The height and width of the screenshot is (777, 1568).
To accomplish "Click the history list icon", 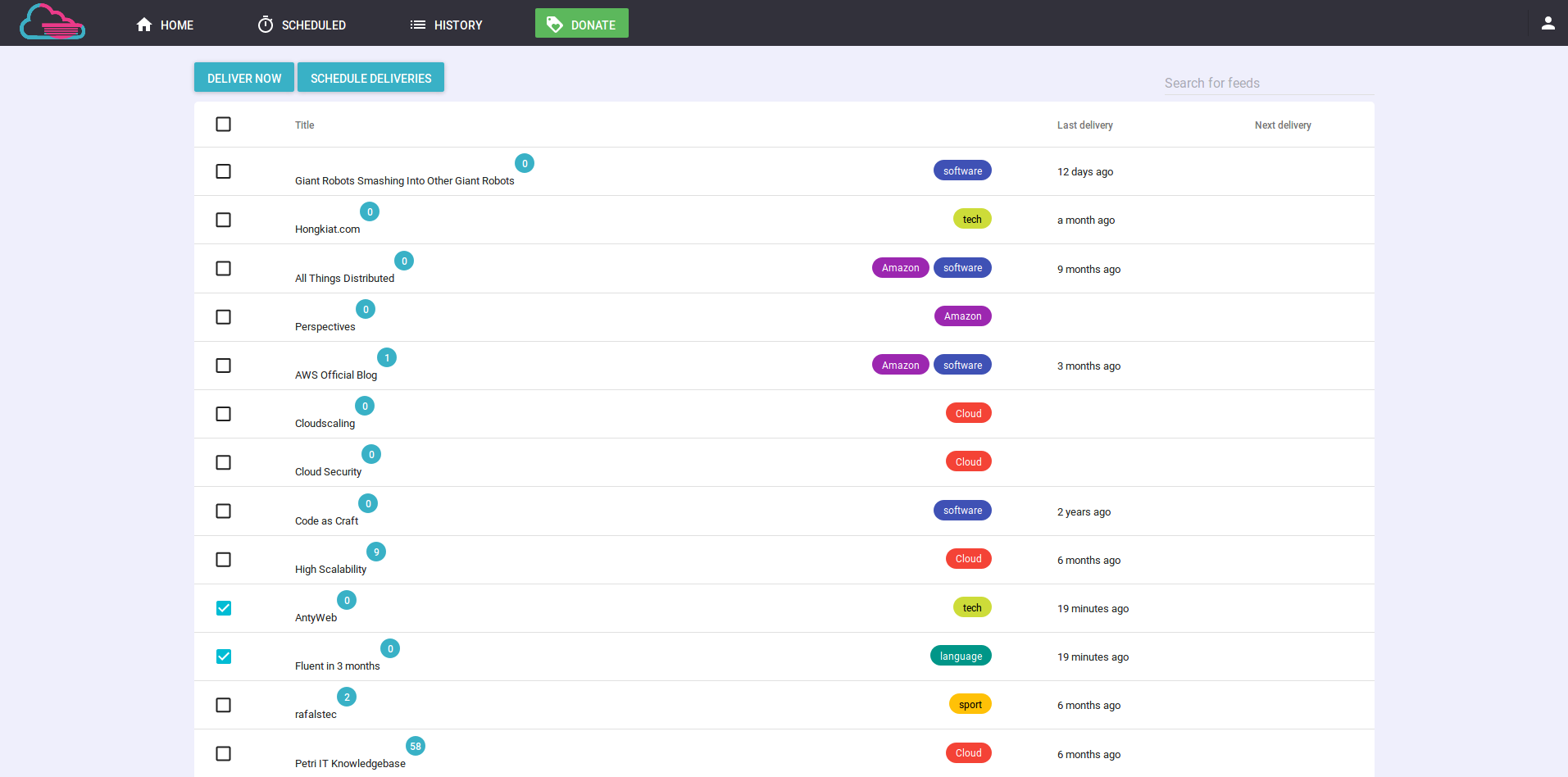I will [418, 25].
